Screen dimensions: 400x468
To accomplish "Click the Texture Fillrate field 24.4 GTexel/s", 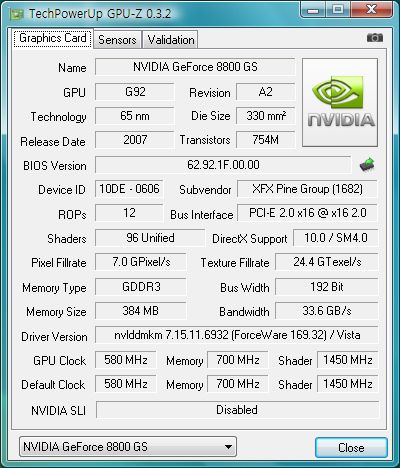I will coord(327,262).
